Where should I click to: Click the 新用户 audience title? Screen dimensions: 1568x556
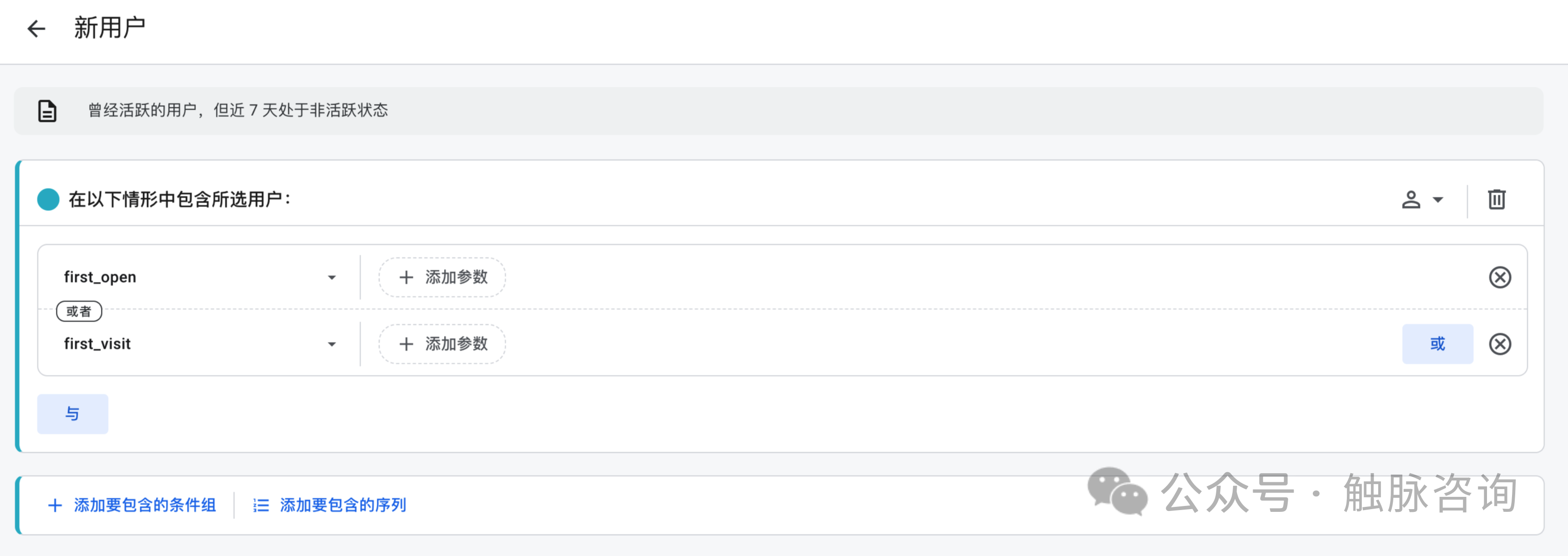click(110, 28)
